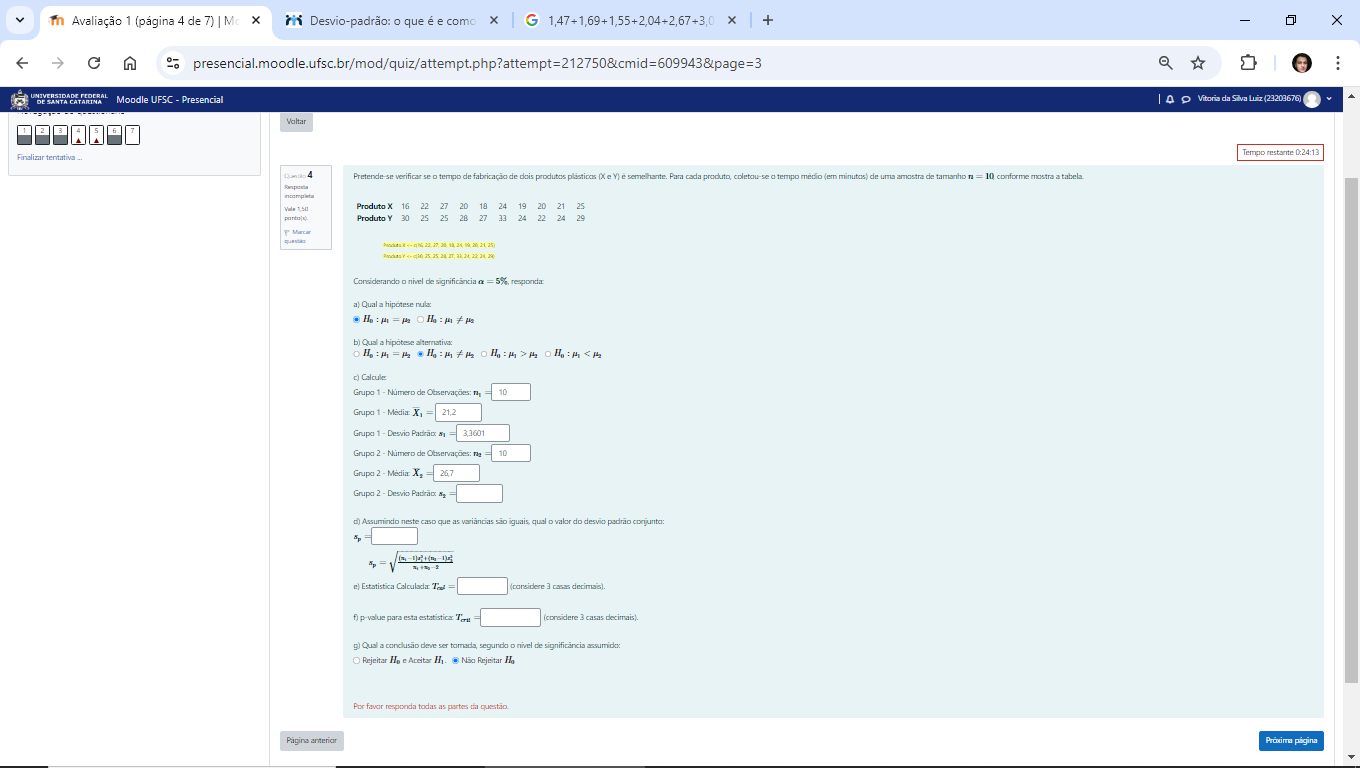Open Chrome three-dot menu
Viewport: 1360px width, 768px height.
1338,63
